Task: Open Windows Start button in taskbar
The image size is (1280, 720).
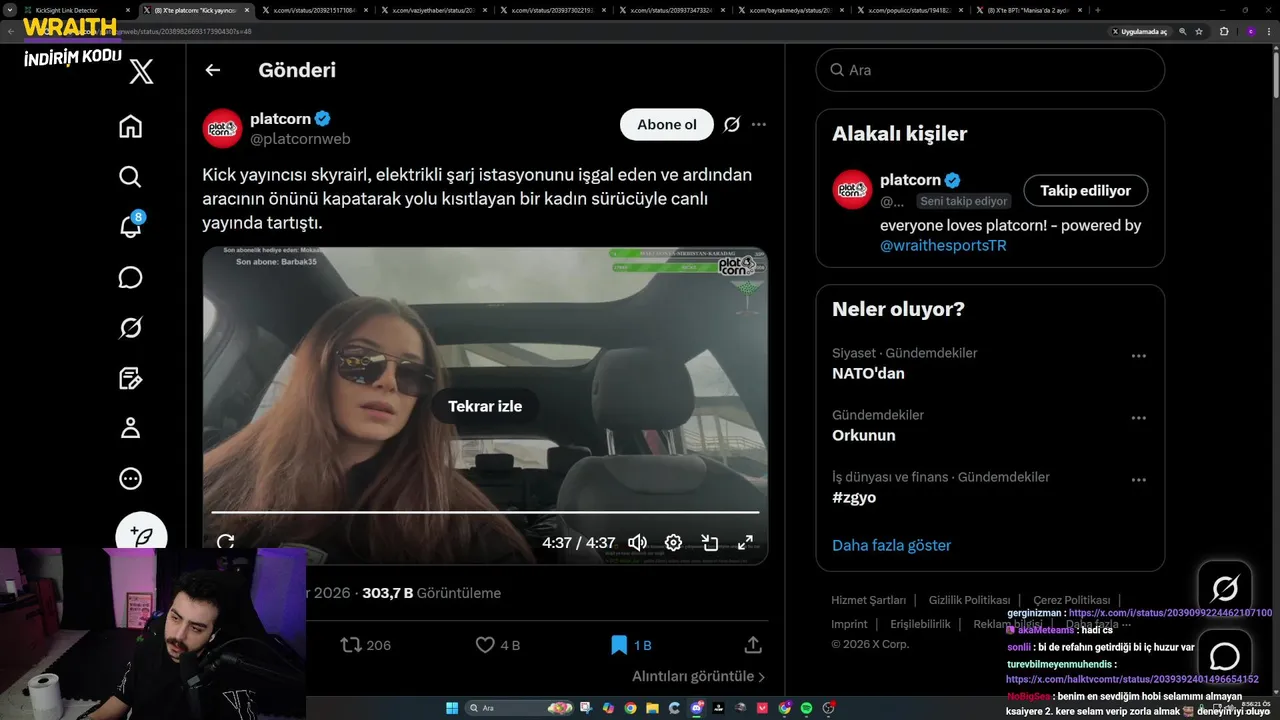Action: click(x=452, y=708)
